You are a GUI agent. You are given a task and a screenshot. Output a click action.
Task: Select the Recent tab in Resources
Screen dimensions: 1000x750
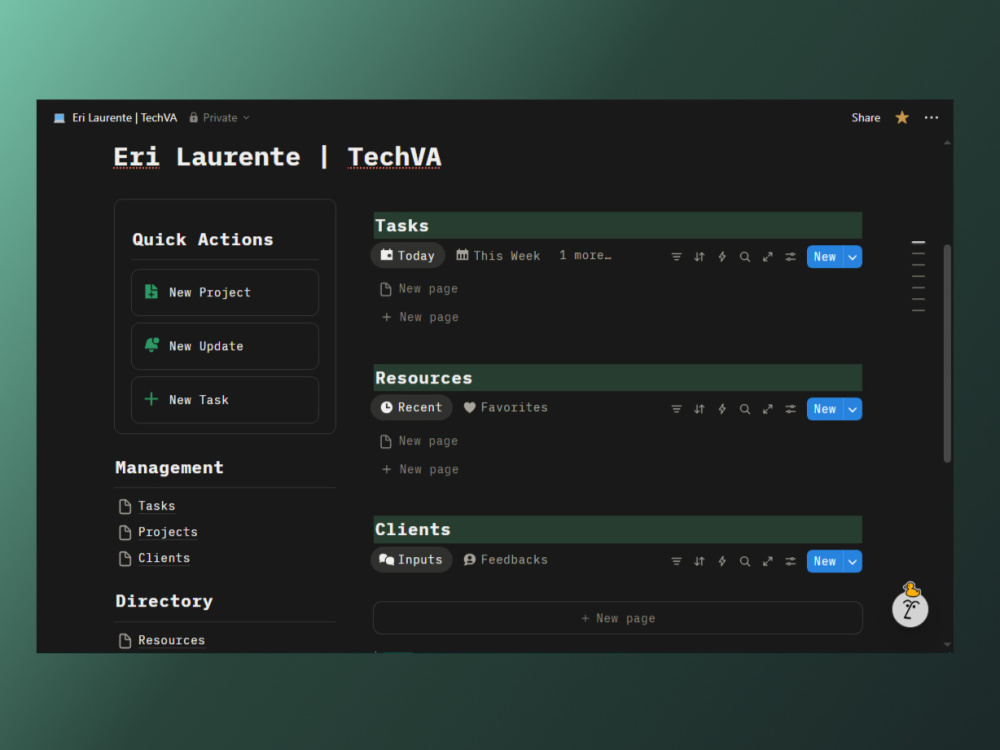pyautogui.click(x=411, y=408)
